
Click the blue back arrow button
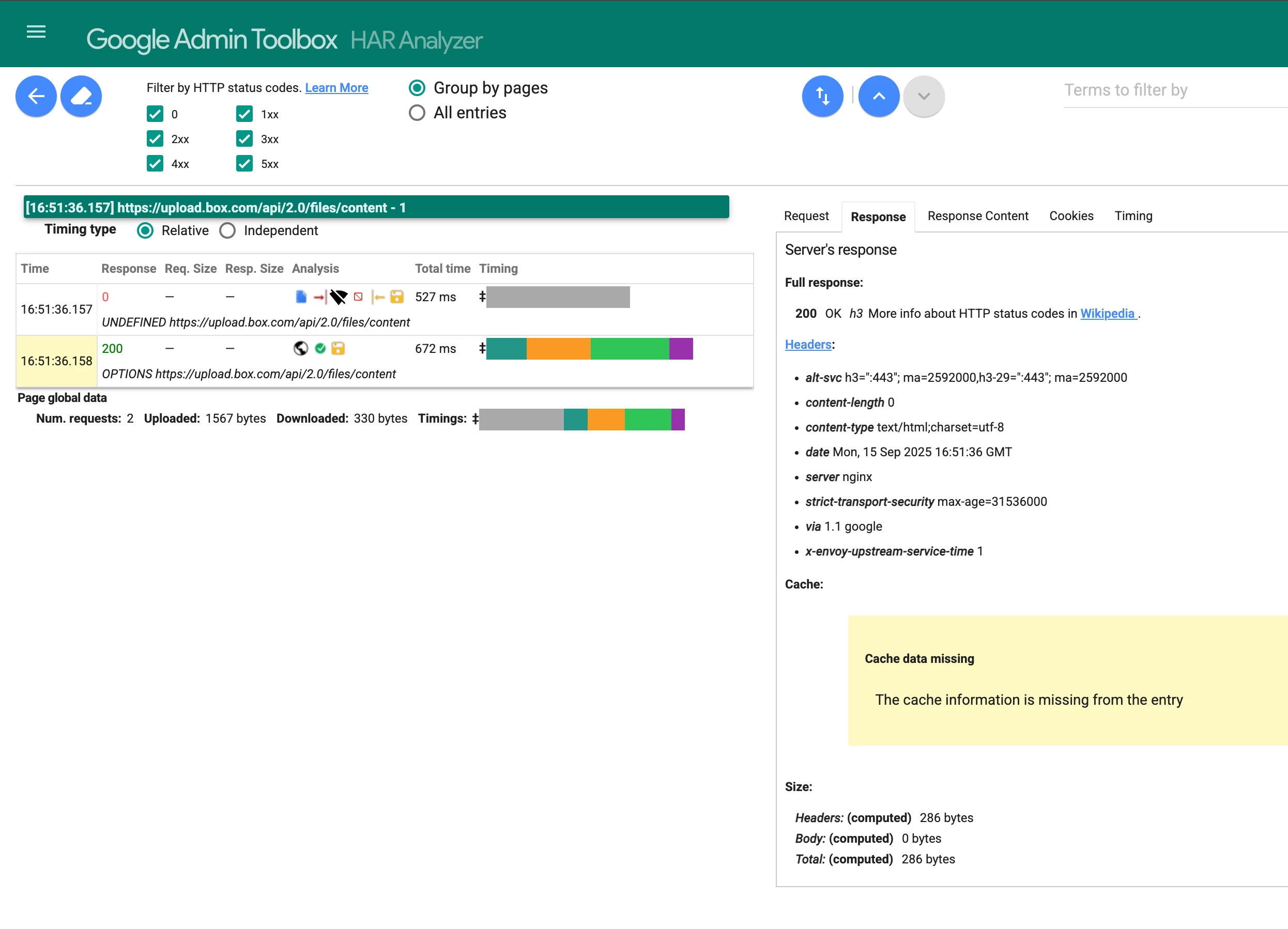tap(36, 96)
